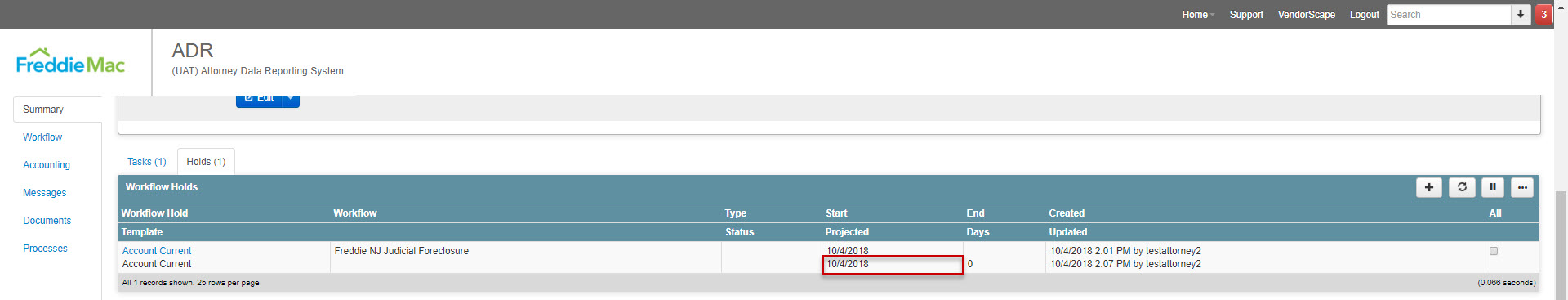The image size is (1568, 300).
Task: Select the Account Current hold row checkbox
Action: coord(1494,251)
